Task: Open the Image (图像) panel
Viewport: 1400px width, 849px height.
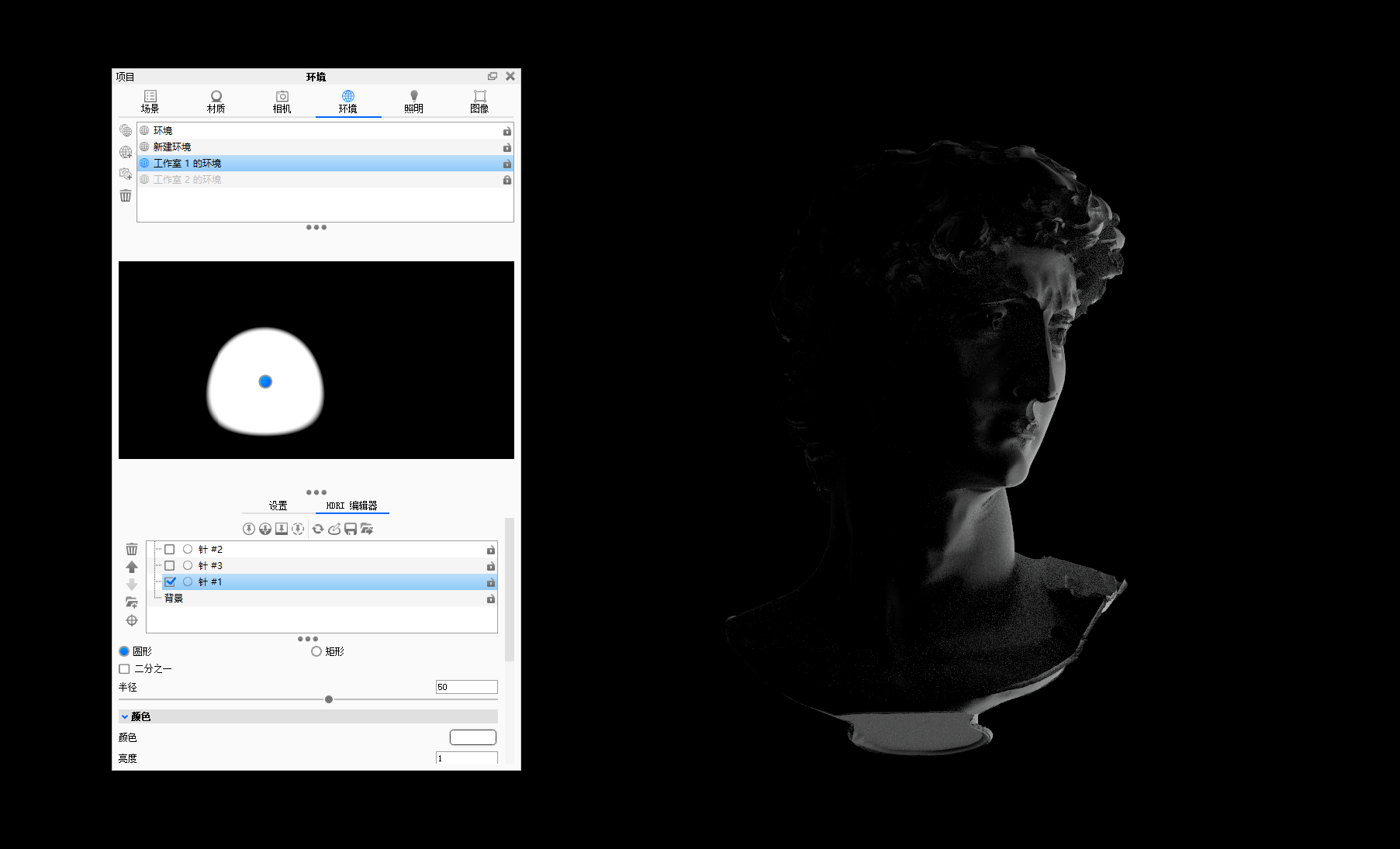Action: tap(479, 101)
